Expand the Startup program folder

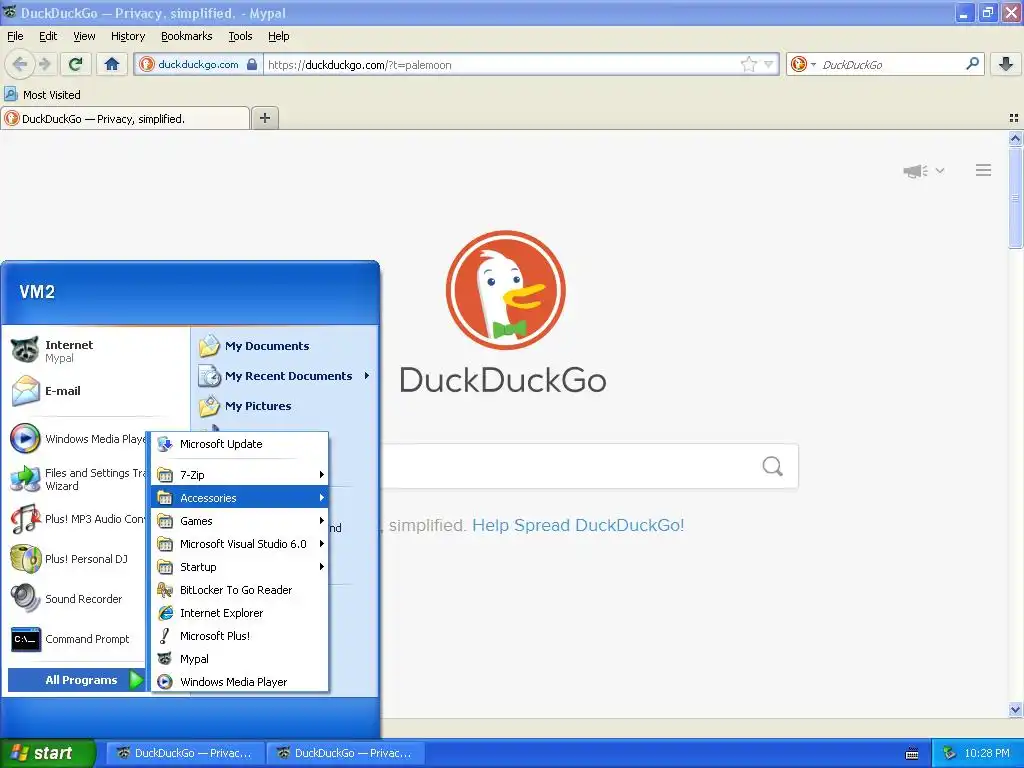point(240,567)
